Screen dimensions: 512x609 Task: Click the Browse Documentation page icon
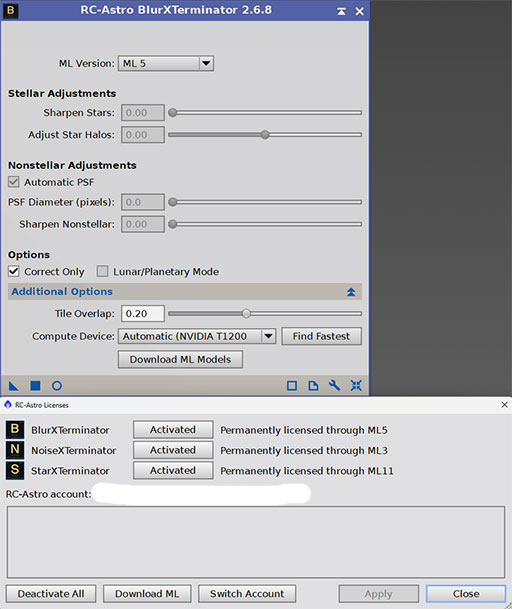pyautogui.click(x=313, y=386)
